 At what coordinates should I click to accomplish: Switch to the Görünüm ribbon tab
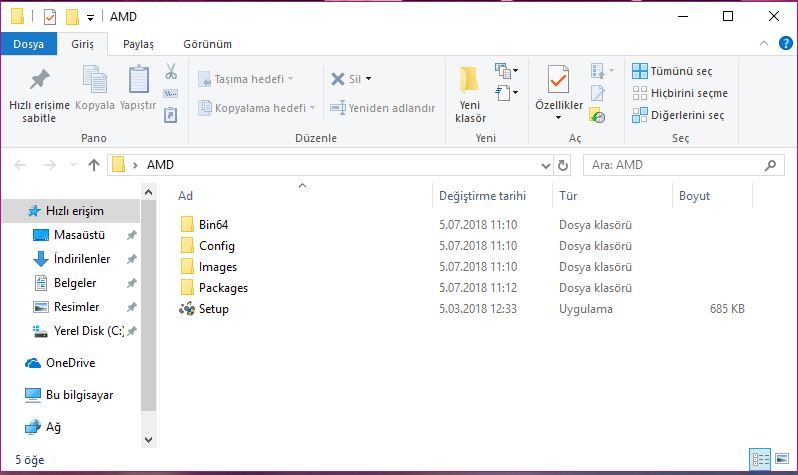tap(208, 44)
